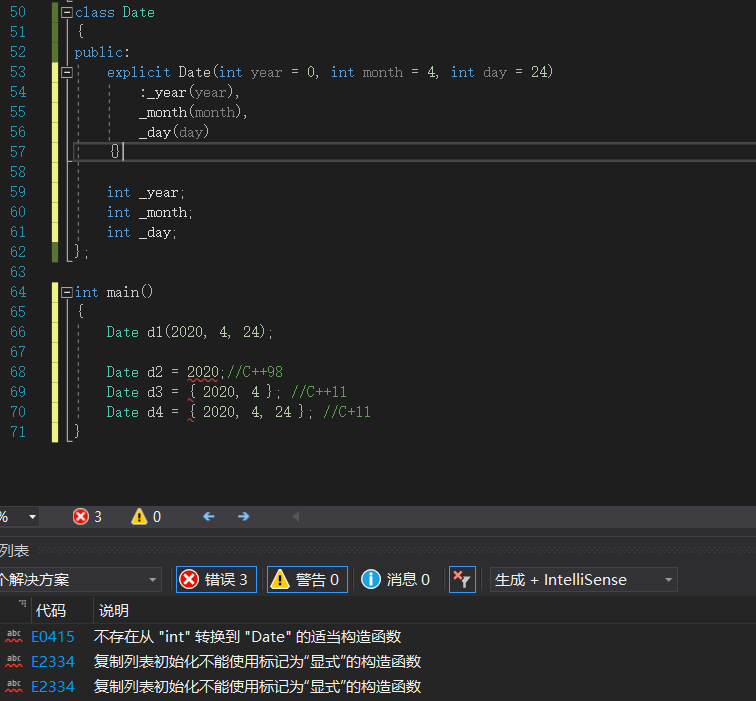Click the int _month member declaration
Viewport: 756px width, 701px height.
click(149, 213)
